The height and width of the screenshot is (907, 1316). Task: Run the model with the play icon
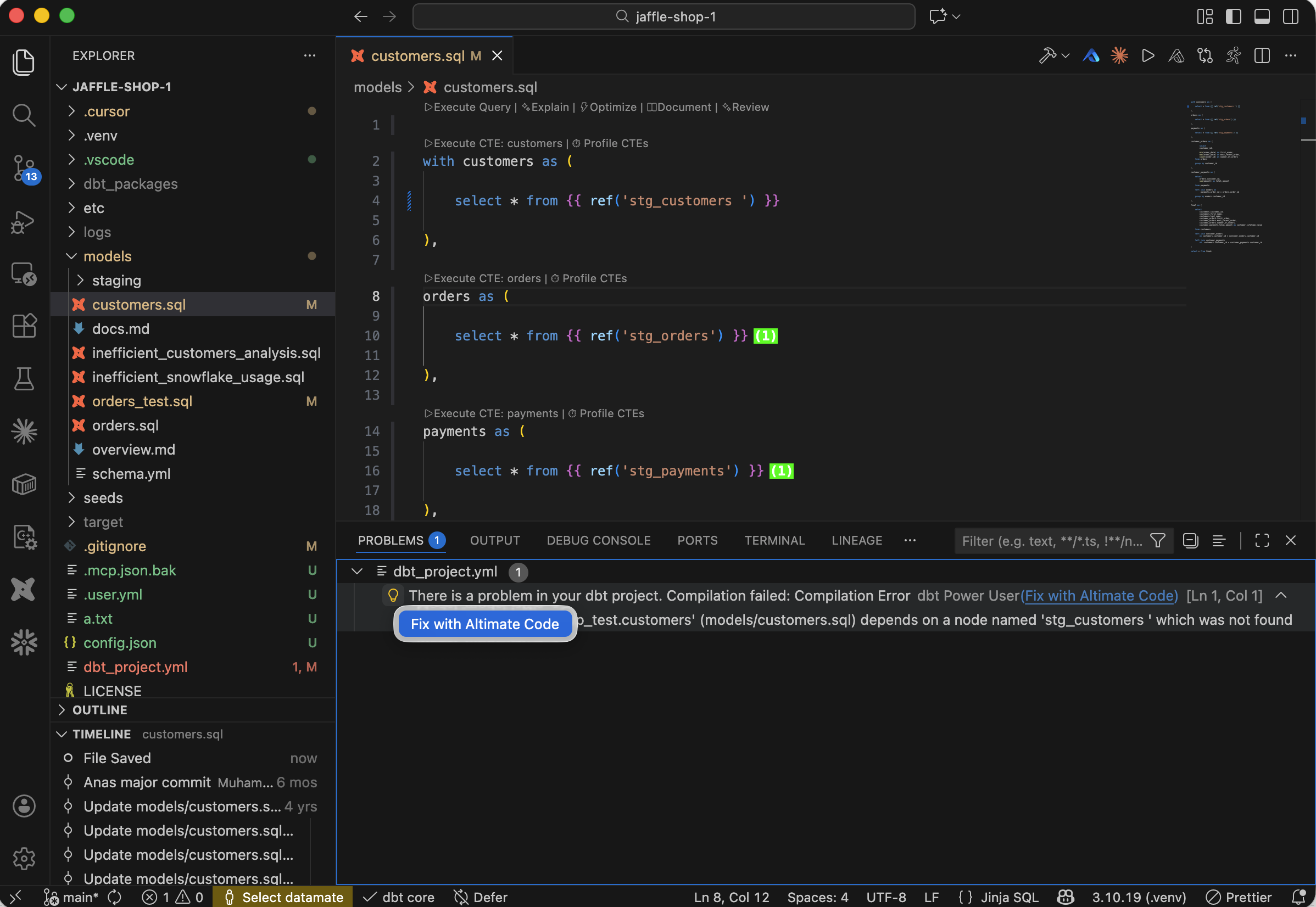point(1148,55)
